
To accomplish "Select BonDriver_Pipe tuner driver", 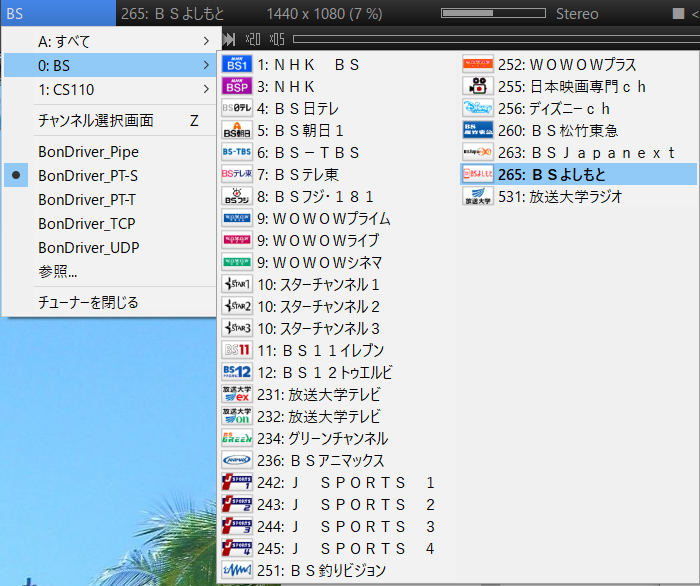I will click(110, 152).
